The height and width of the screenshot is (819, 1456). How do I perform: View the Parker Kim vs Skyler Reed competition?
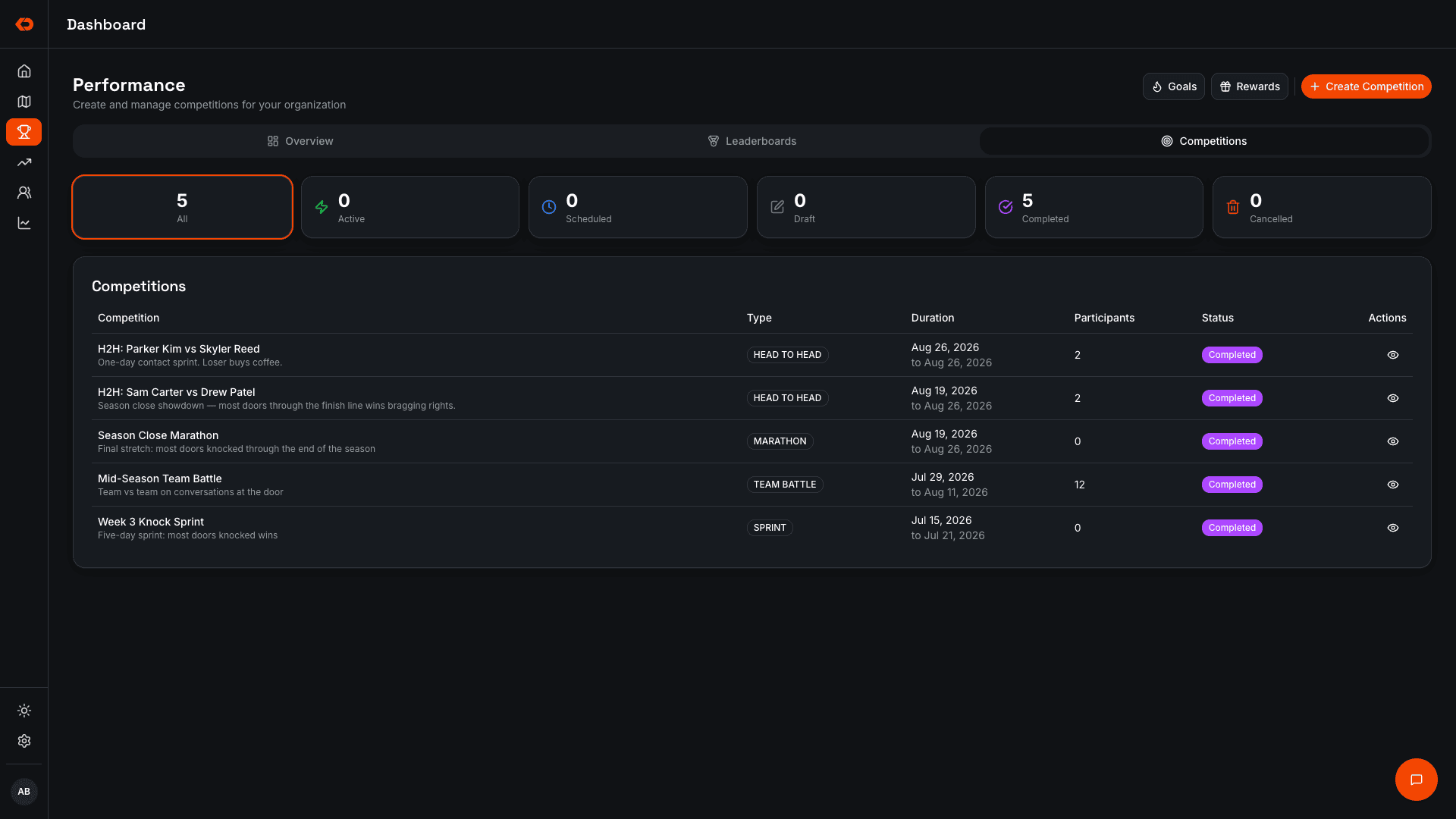(x=1392, y=355)
